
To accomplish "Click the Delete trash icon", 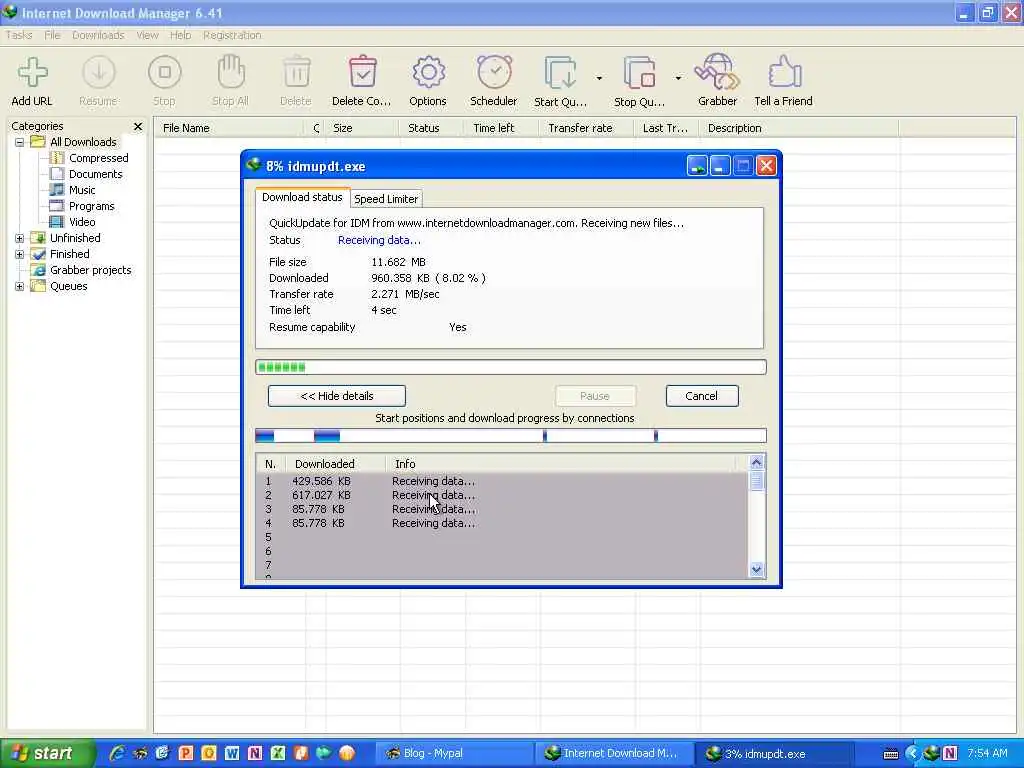I will point(296,72).
